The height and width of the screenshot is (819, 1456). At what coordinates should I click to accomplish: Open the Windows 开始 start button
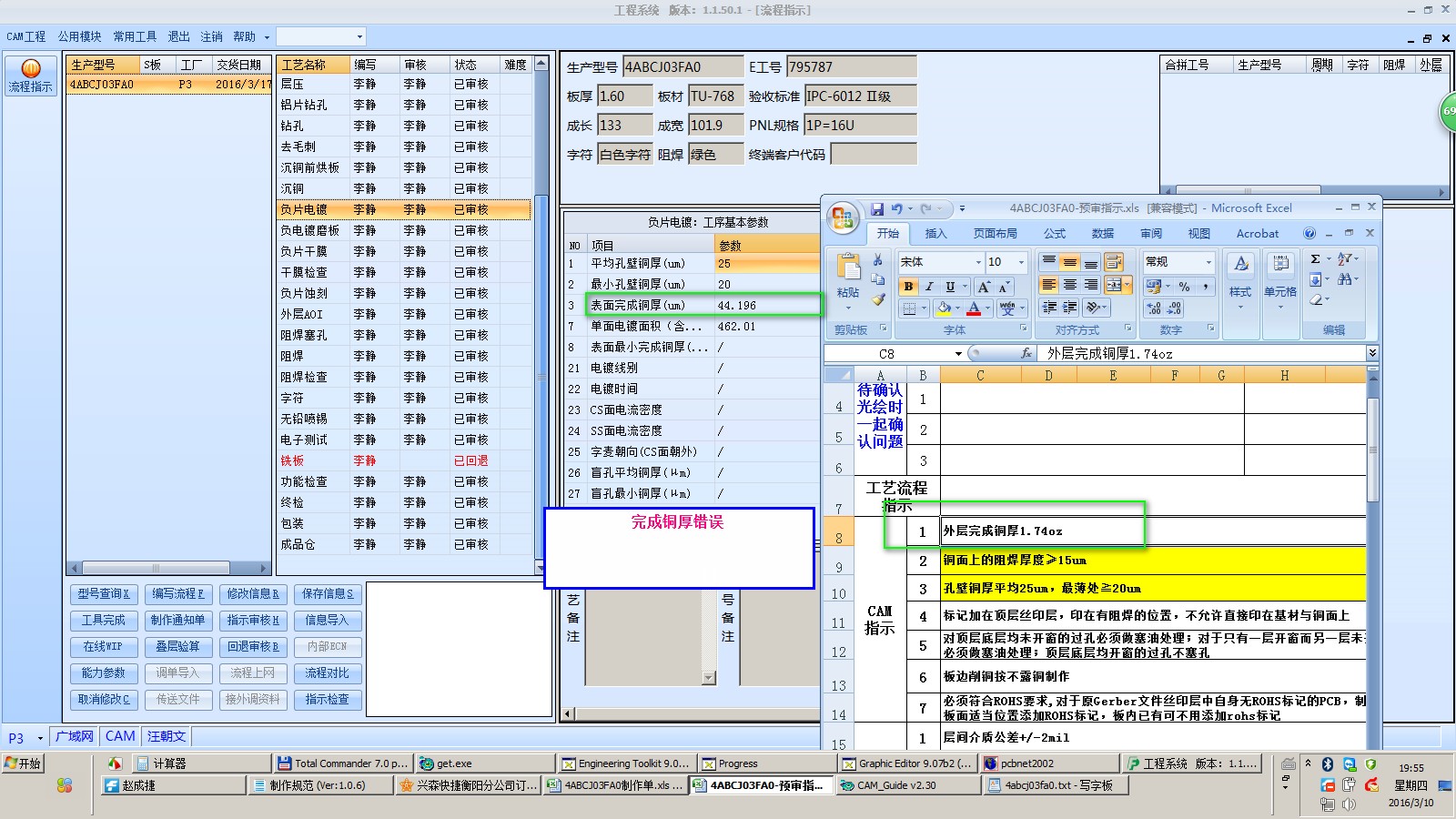pos(23,763)
